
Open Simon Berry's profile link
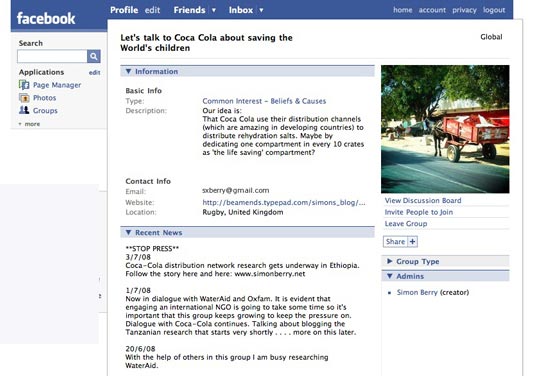[417, 292]
